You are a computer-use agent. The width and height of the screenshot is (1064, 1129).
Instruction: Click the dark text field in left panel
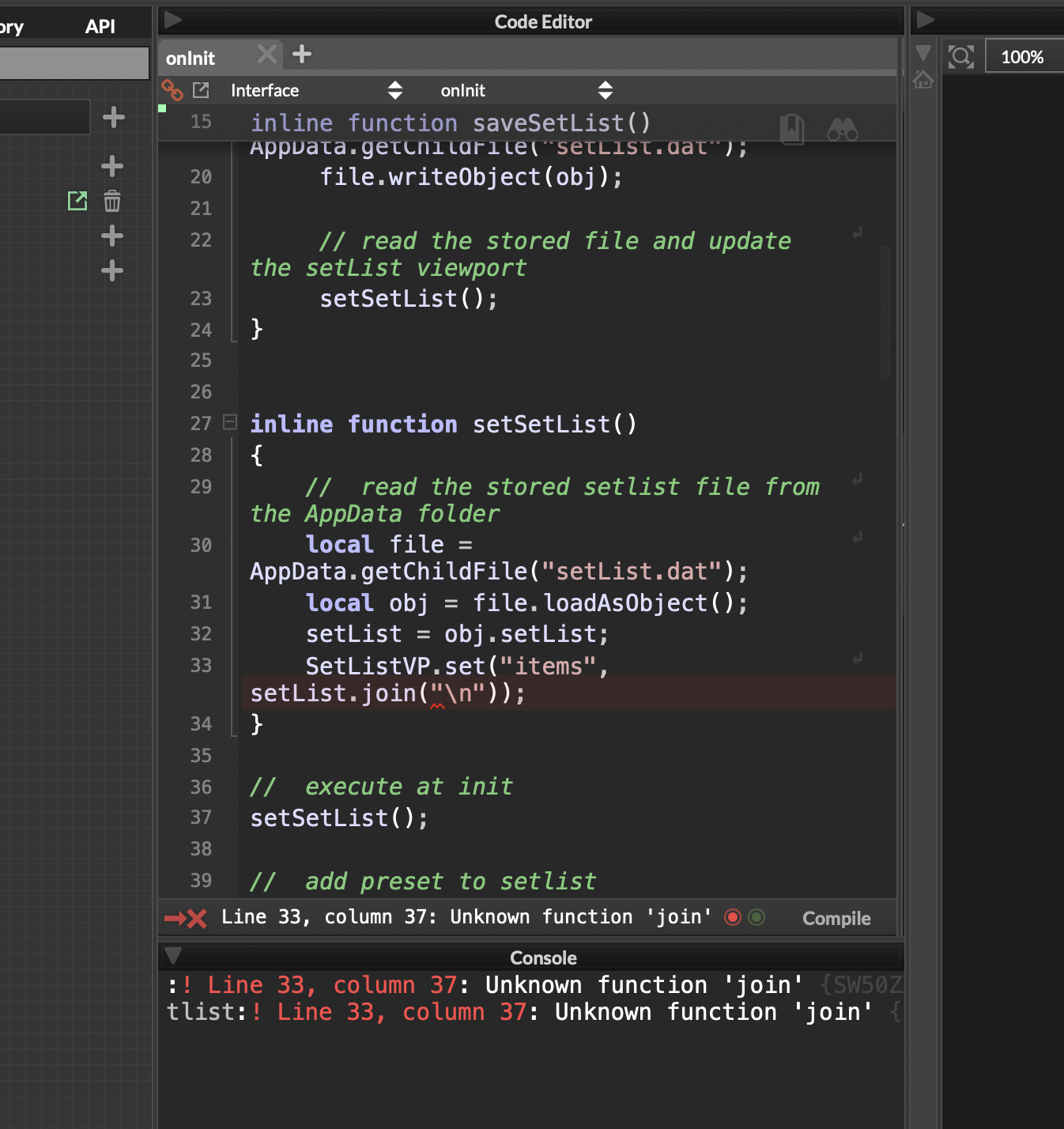point(44,117)
